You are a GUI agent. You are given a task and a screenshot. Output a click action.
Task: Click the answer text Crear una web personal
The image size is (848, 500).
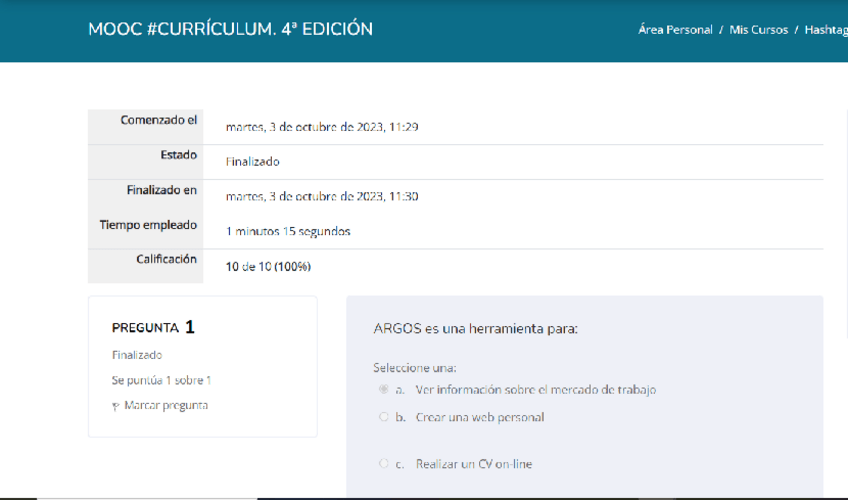[480, 417]
